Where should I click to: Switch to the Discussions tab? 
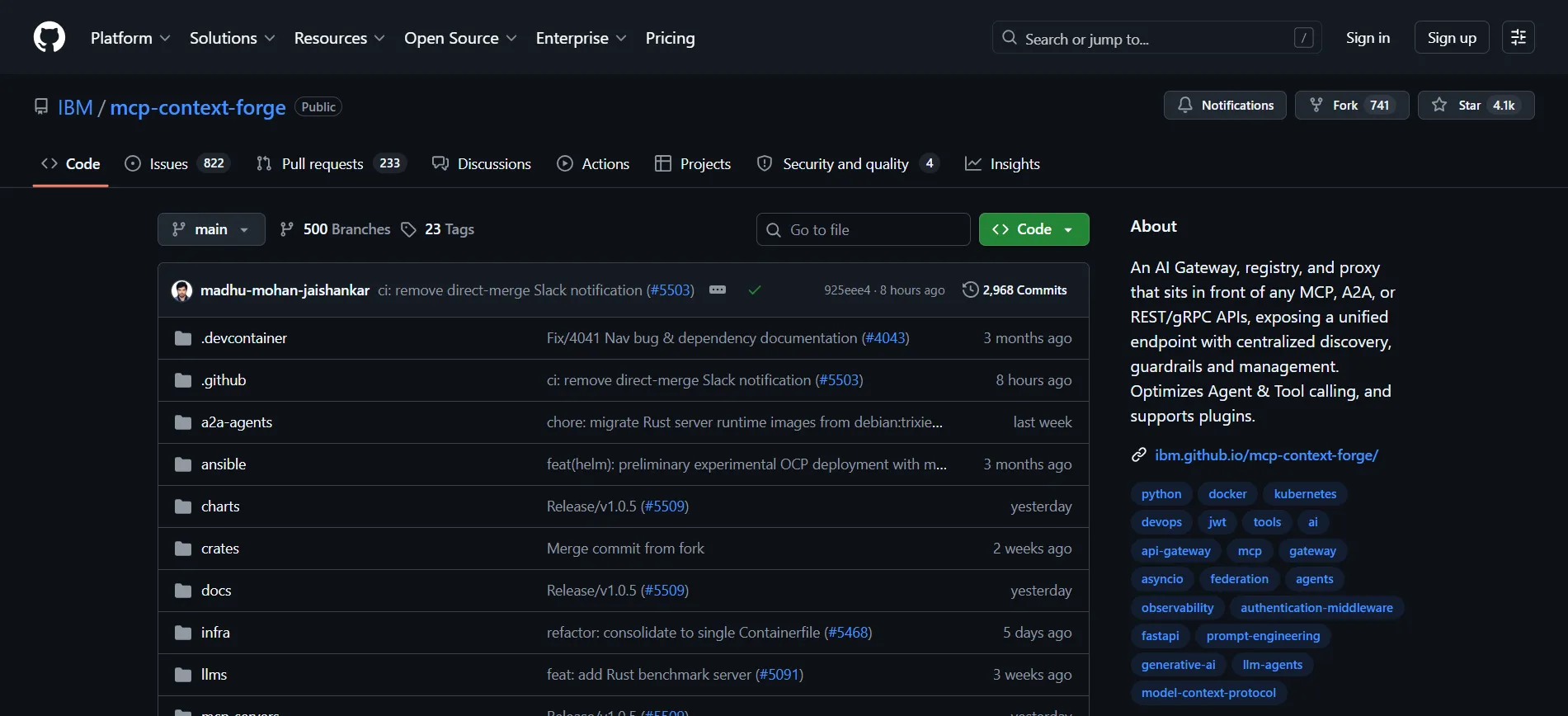(x=482, y=164)
